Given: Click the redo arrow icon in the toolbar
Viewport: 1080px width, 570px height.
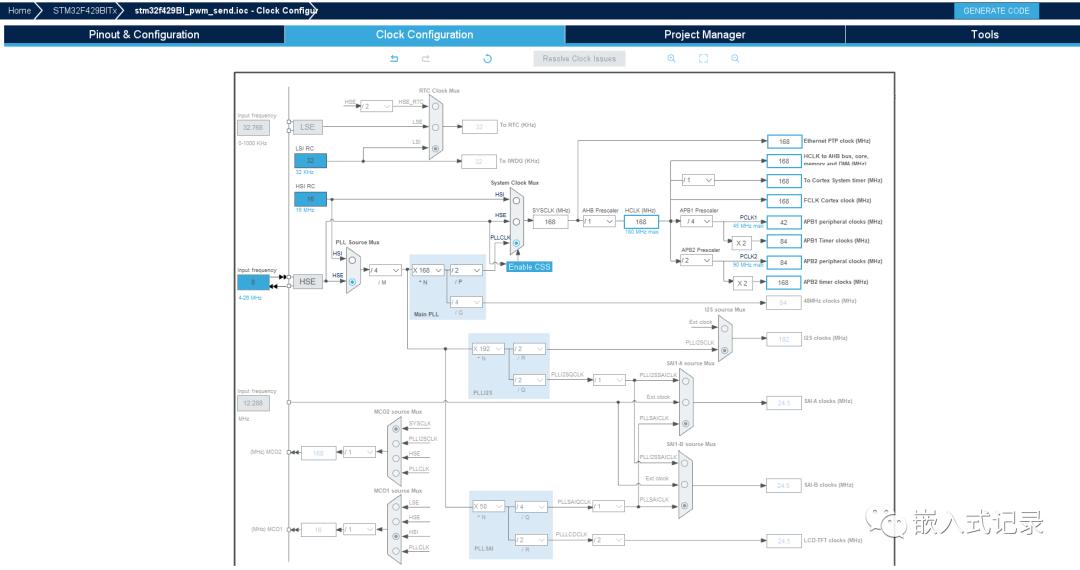Looking at the screenshot, I should point(426,59).
